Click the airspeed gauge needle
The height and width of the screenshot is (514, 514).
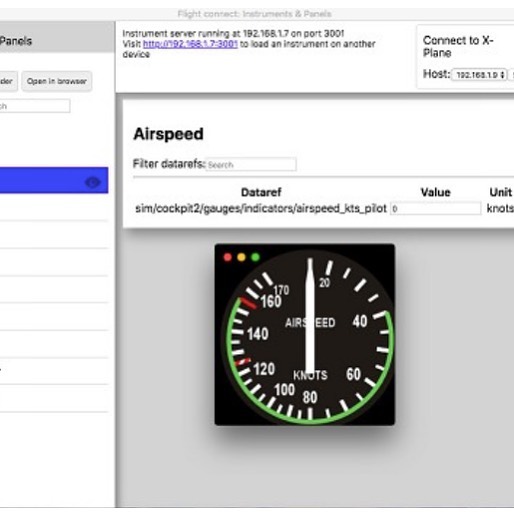tap(310, 315)
